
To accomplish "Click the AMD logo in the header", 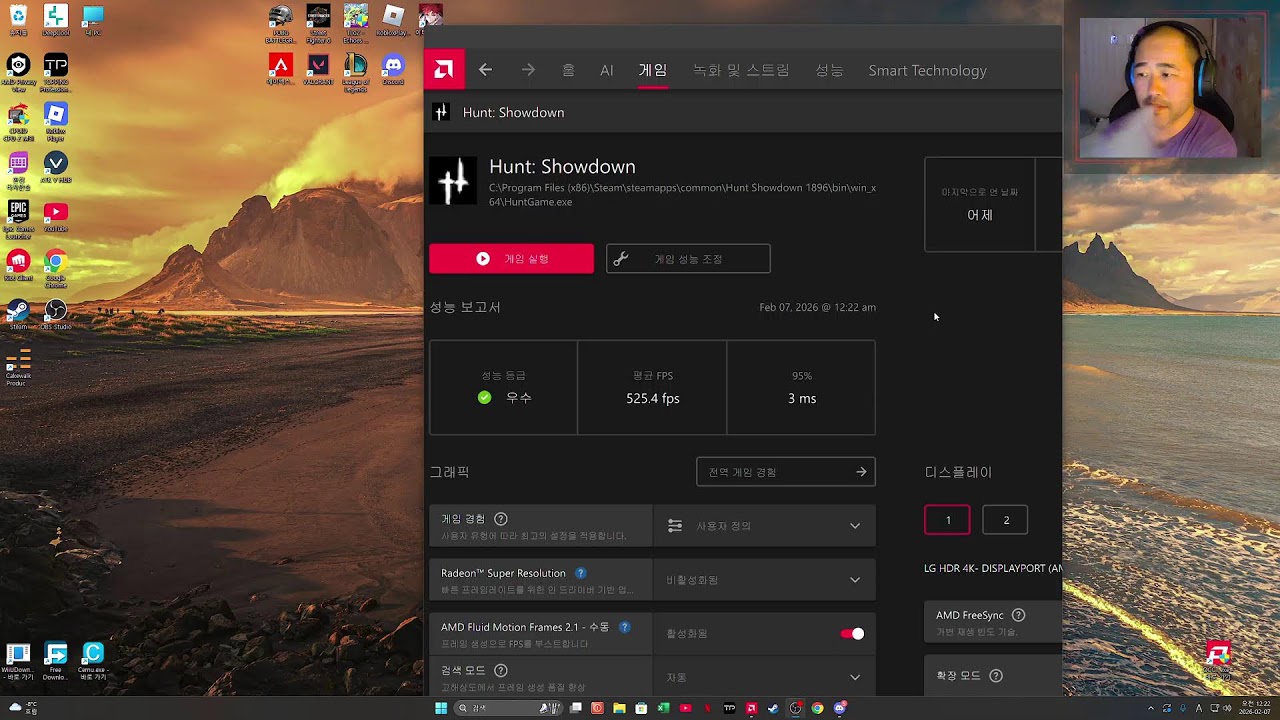I will tap(443, 70).
